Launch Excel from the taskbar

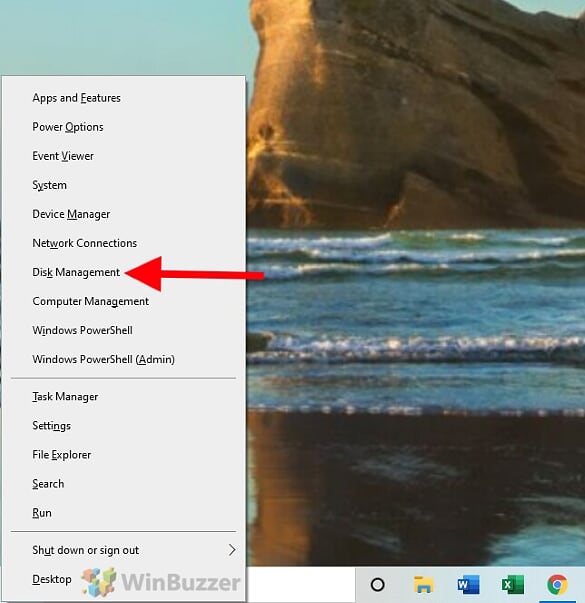513,585
